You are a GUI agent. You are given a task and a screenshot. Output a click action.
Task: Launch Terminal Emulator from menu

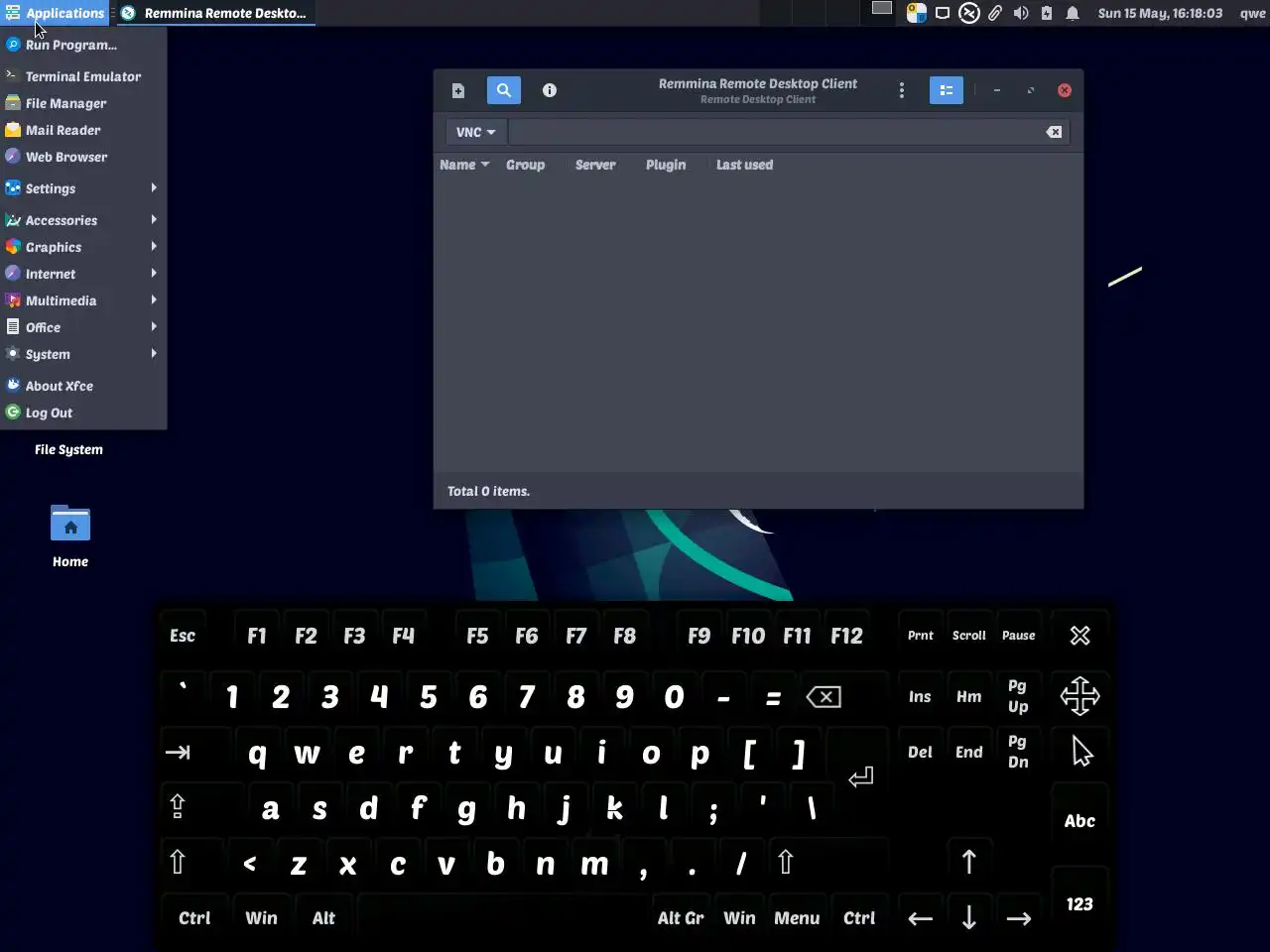83,76
